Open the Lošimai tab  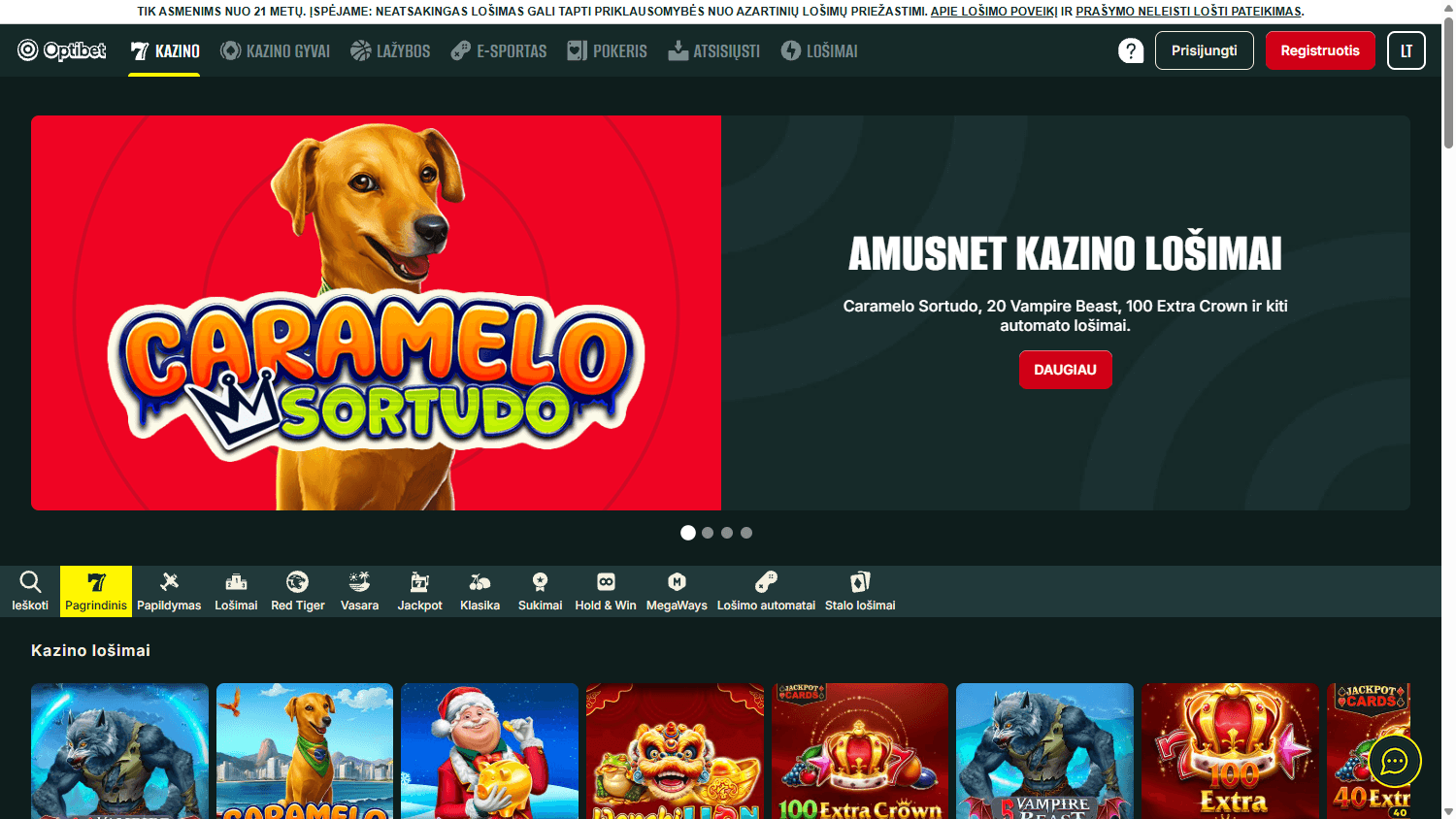819,50
